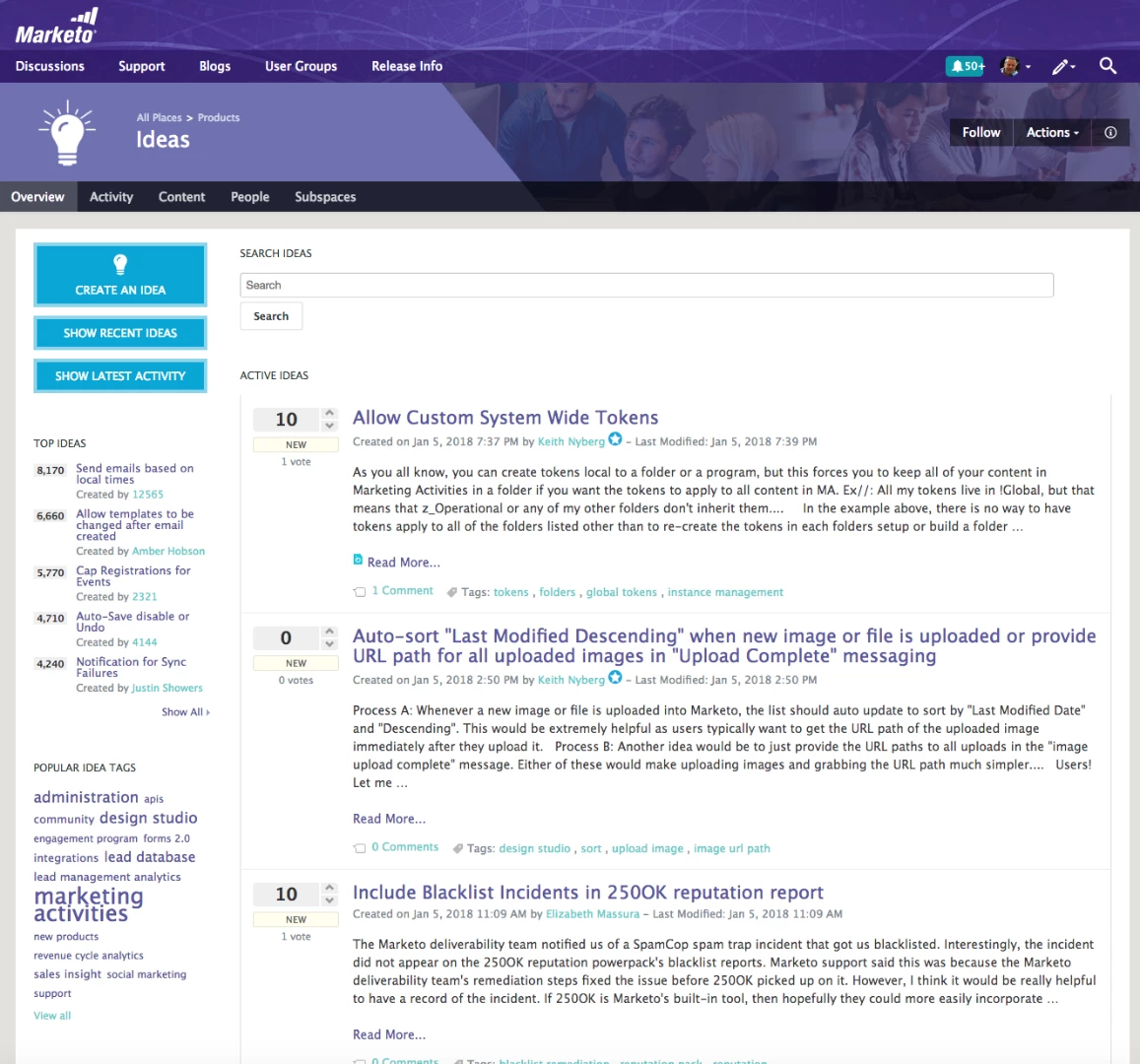Switch to the Activity tab
This screenshot has height=1064, width=1140.
coord(111,197)
